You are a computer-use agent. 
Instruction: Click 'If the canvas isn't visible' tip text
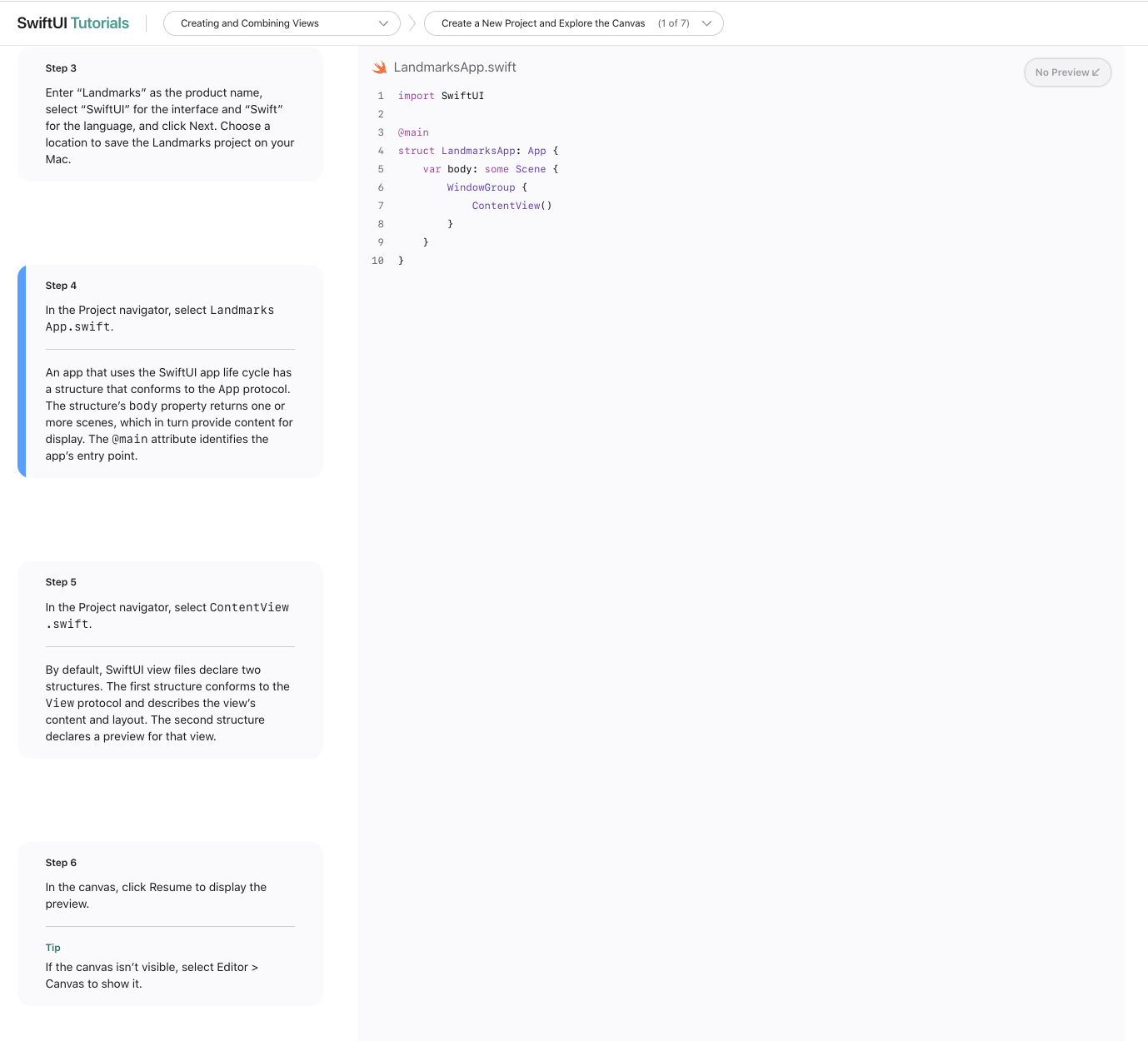point(152,975)
